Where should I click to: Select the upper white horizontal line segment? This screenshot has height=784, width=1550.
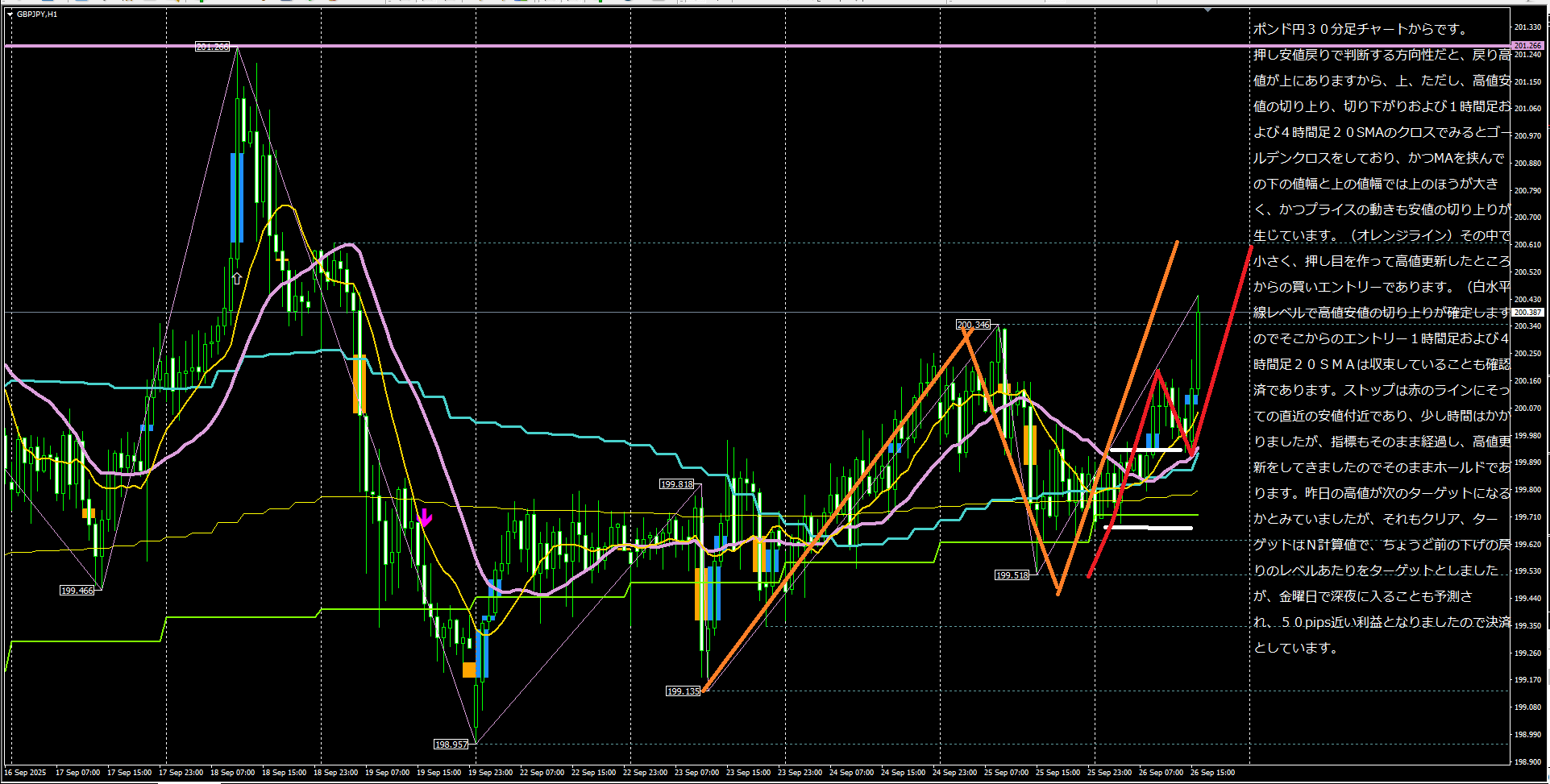[1145, 450]
